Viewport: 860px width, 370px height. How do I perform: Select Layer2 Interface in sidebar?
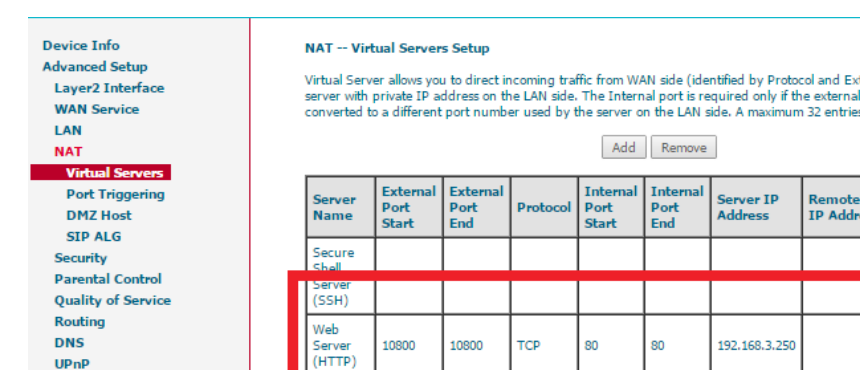click(109, 88)
